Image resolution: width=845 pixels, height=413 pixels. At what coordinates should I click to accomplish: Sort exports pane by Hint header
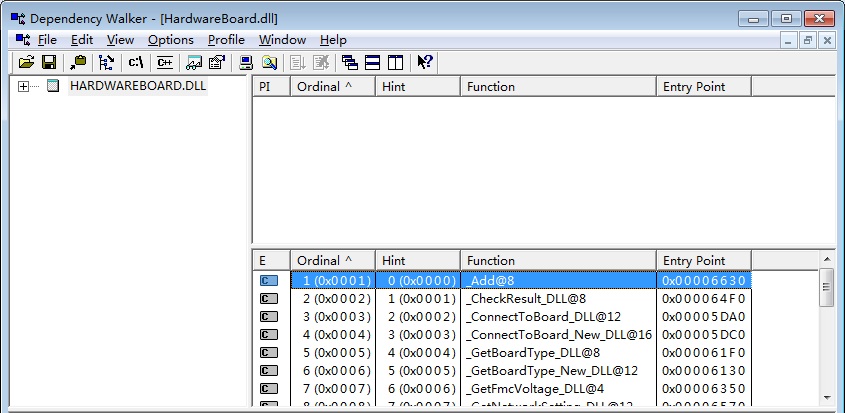pos(418,260)
